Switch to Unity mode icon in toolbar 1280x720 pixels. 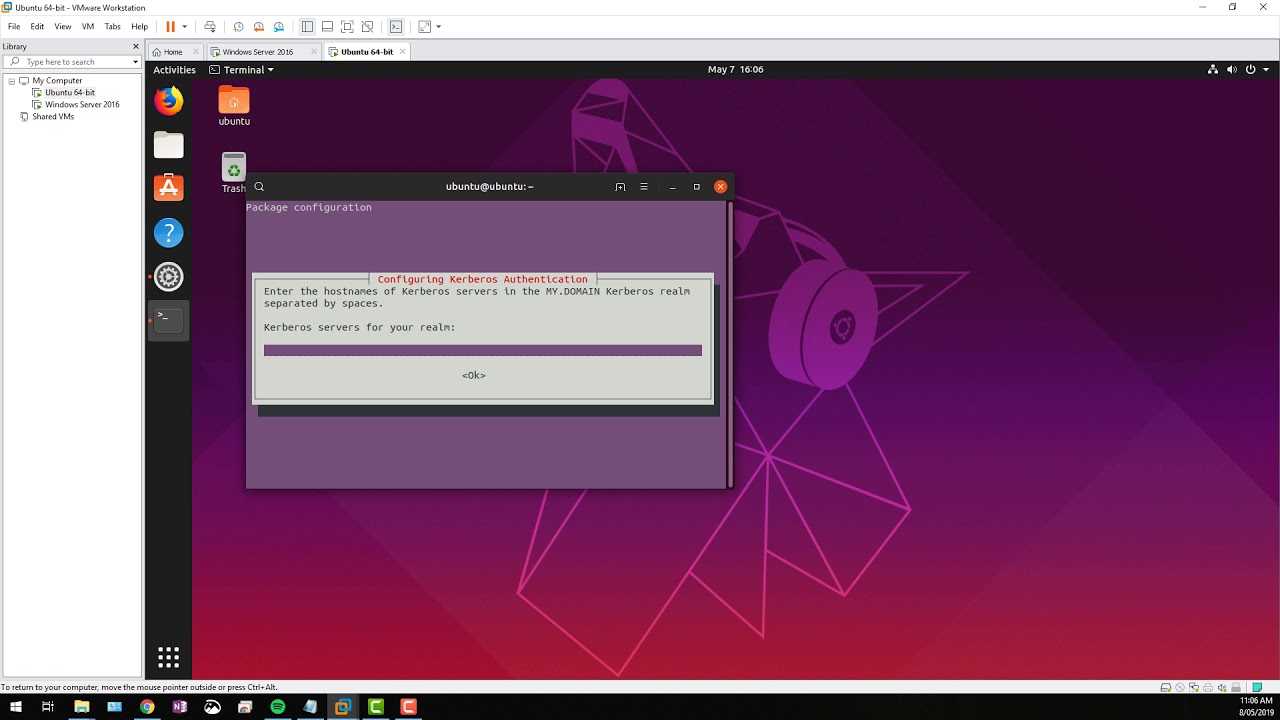coord(367,27)
